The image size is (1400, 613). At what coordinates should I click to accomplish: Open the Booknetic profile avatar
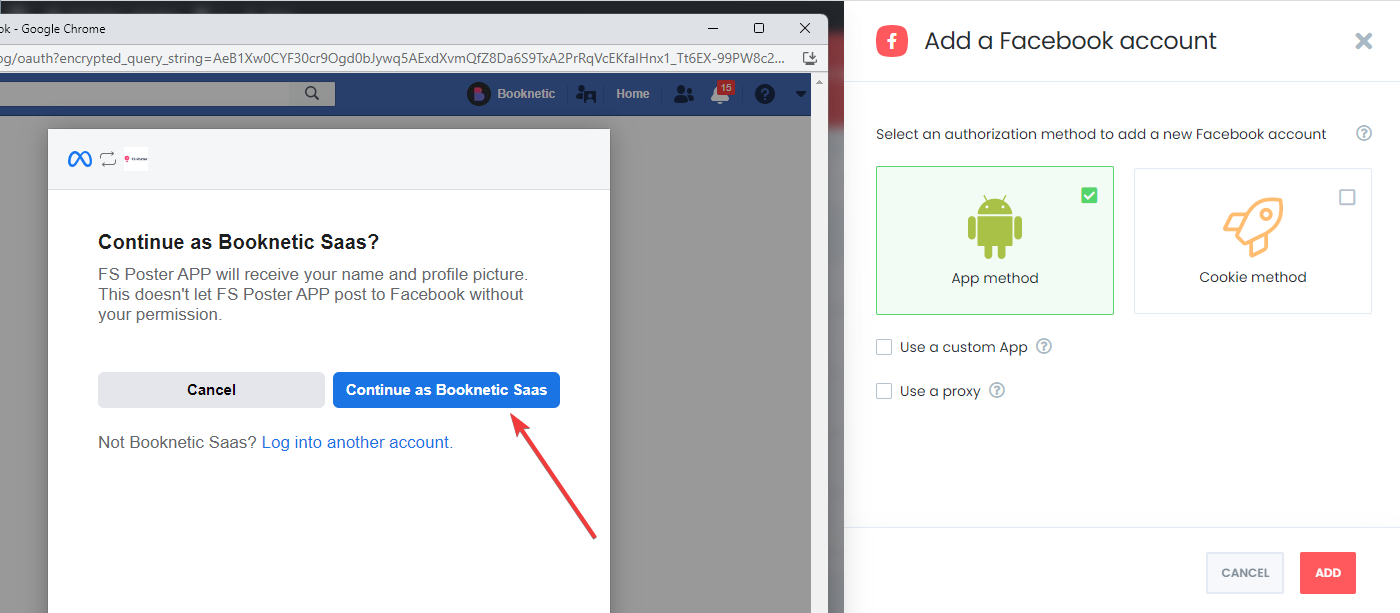[478, 94]
